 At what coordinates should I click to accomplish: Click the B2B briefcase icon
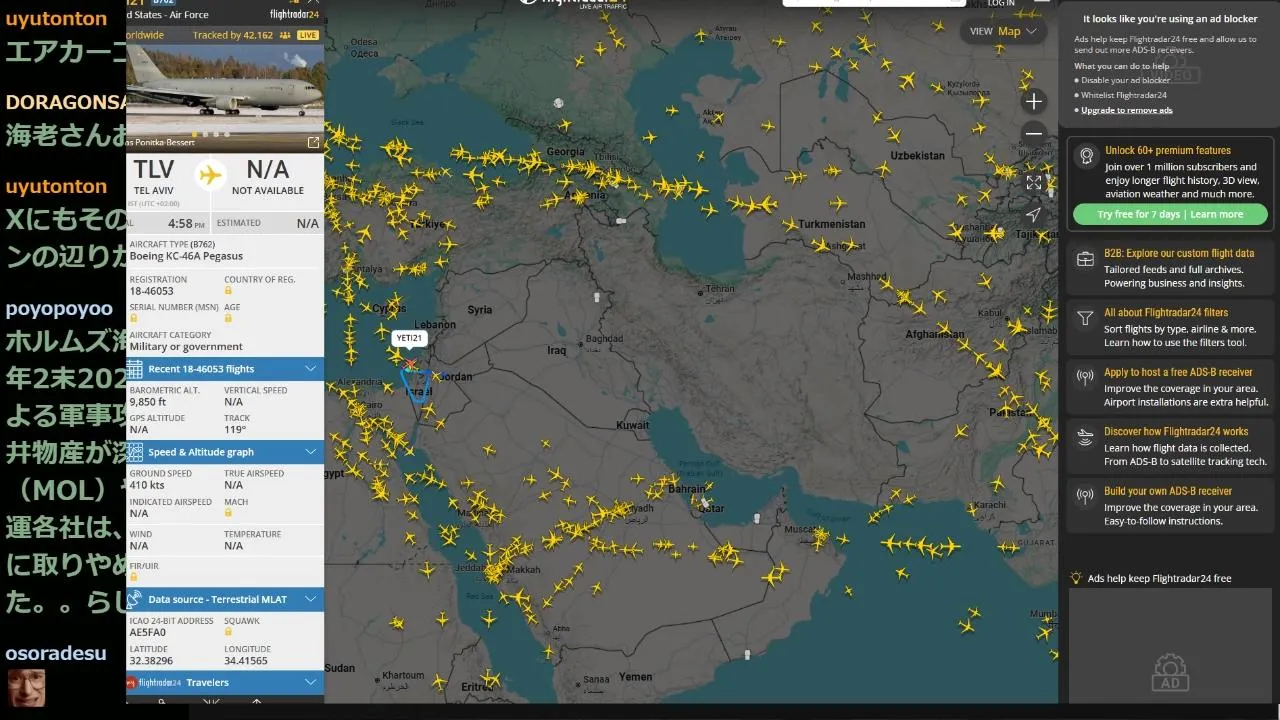1085,259
